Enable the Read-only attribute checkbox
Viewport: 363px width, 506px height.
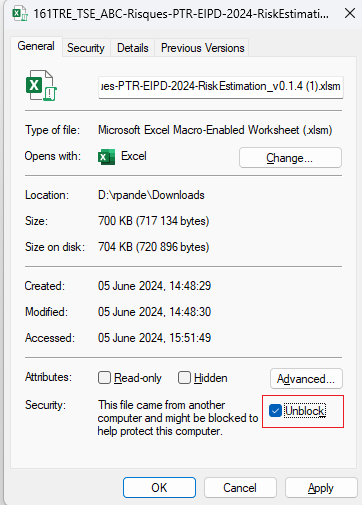[x=104, y=378]
